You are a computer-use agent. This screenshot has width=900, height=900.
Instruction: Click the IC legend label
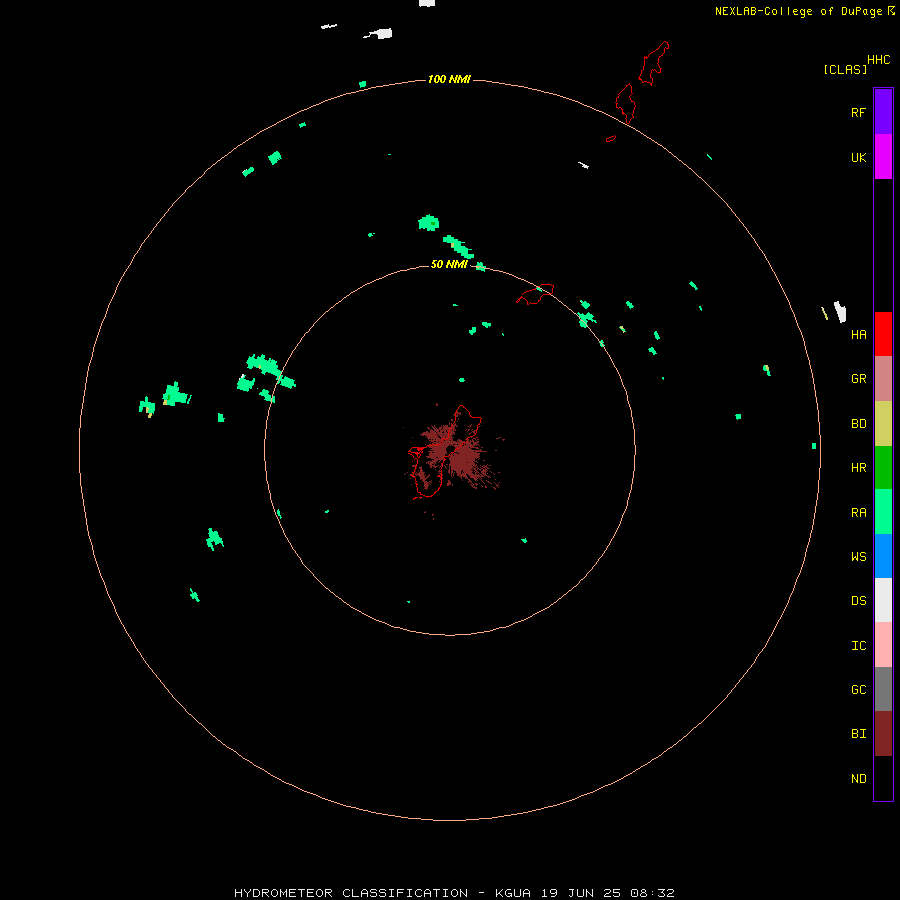tap(859, 645)
